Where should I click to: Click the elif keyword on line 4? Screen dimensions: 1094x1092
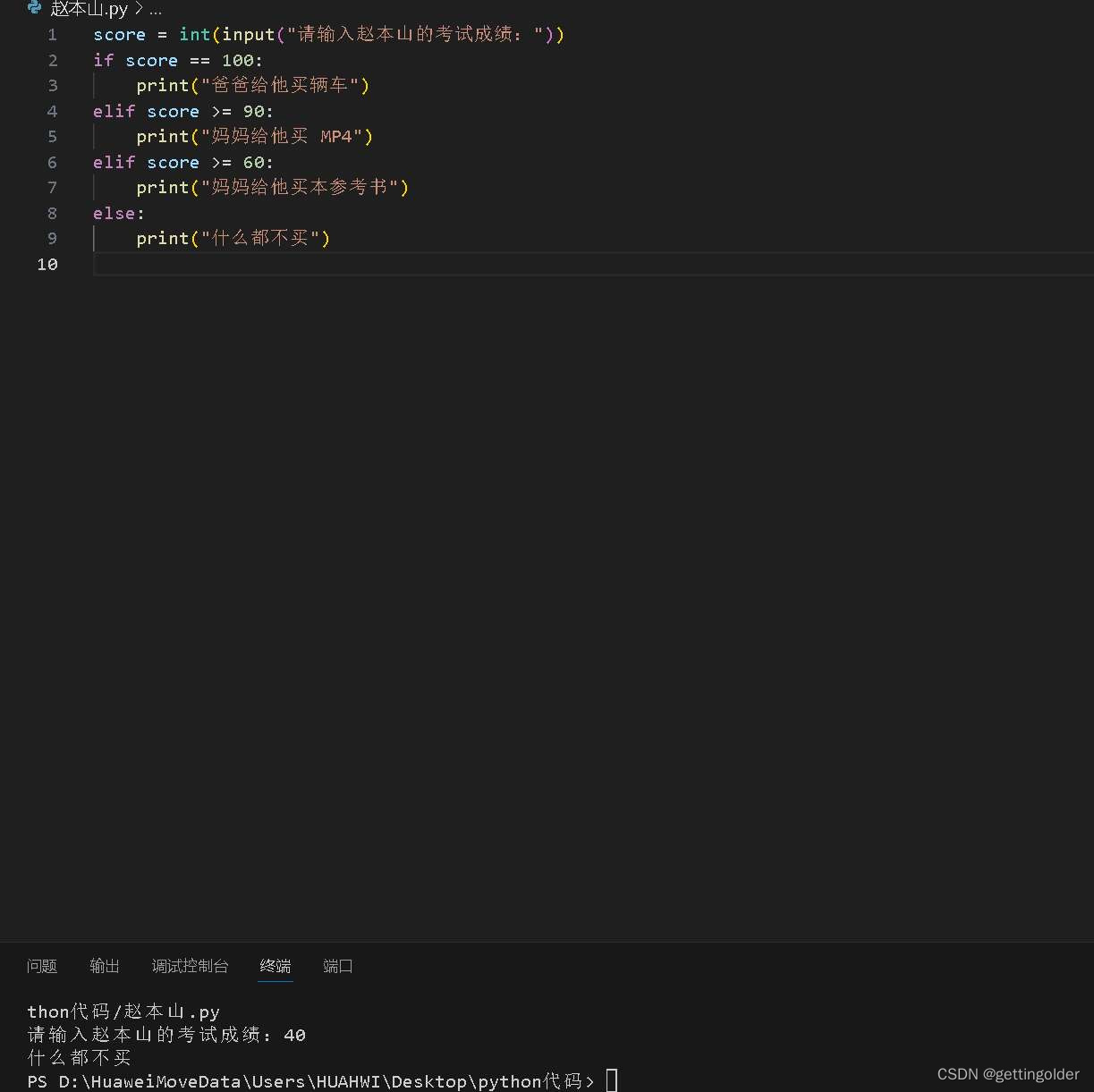point(114,111)
